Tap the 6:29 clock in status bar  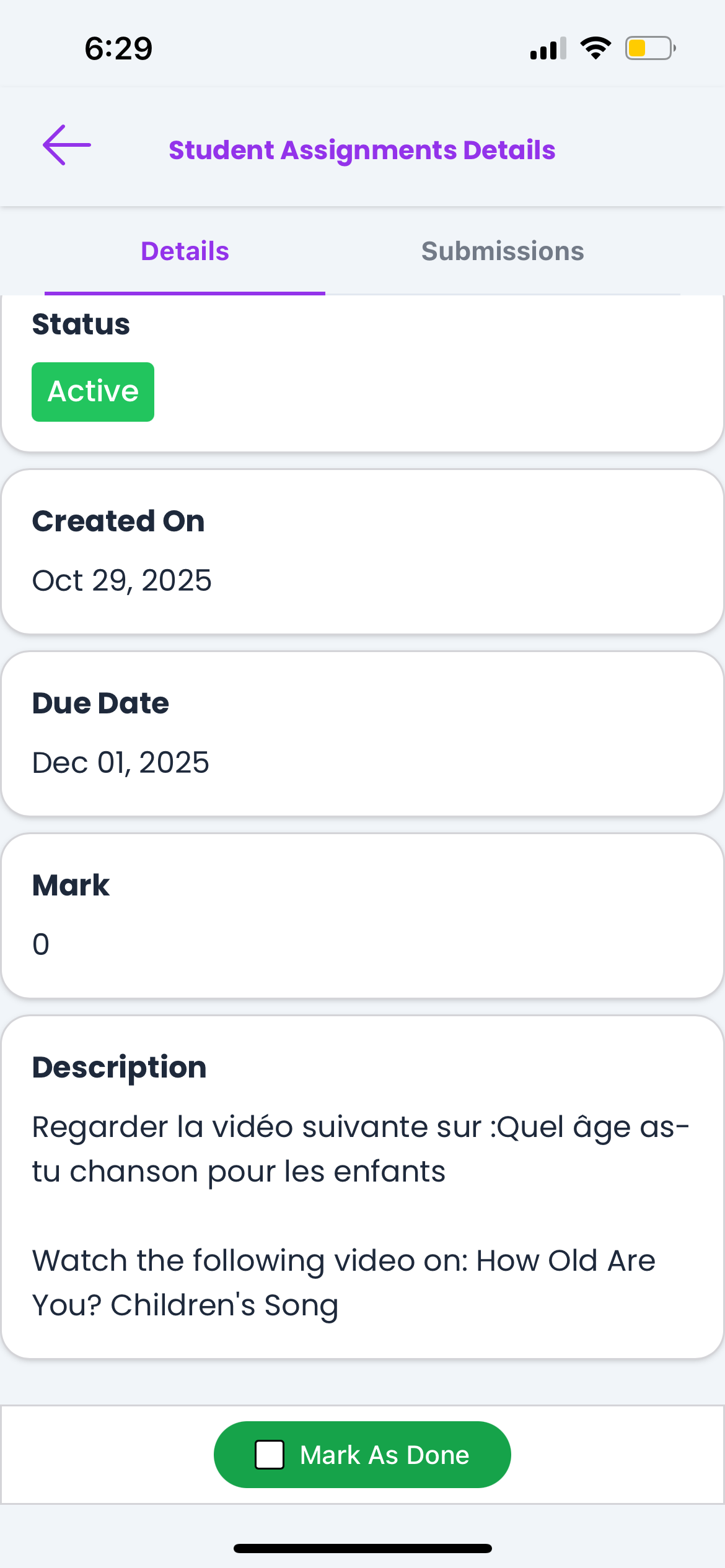[118, 48]
